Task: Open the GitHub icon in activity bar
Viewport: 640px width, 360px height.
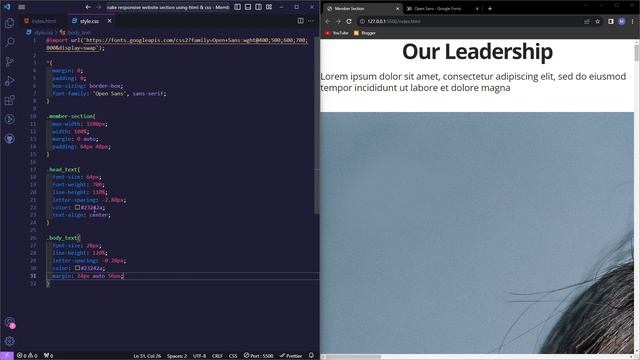Action: coord(10,139)
